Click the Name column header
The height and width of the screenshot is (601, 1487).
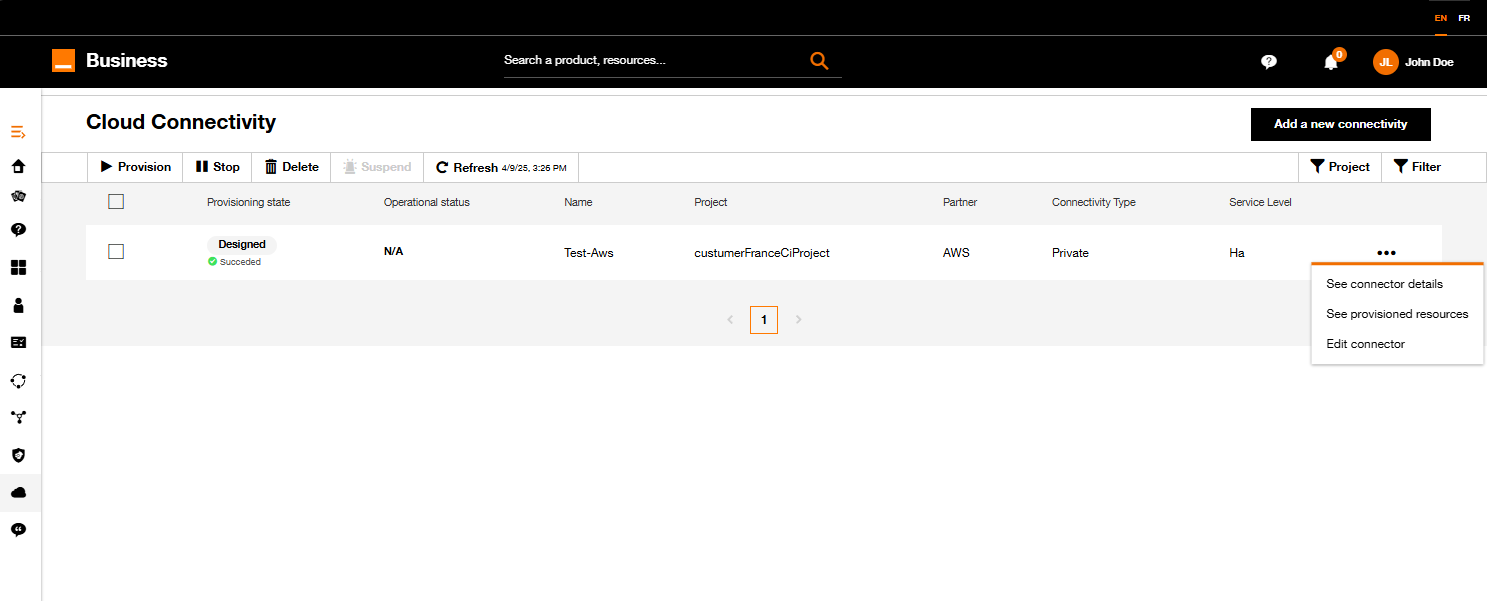(578, 202)
